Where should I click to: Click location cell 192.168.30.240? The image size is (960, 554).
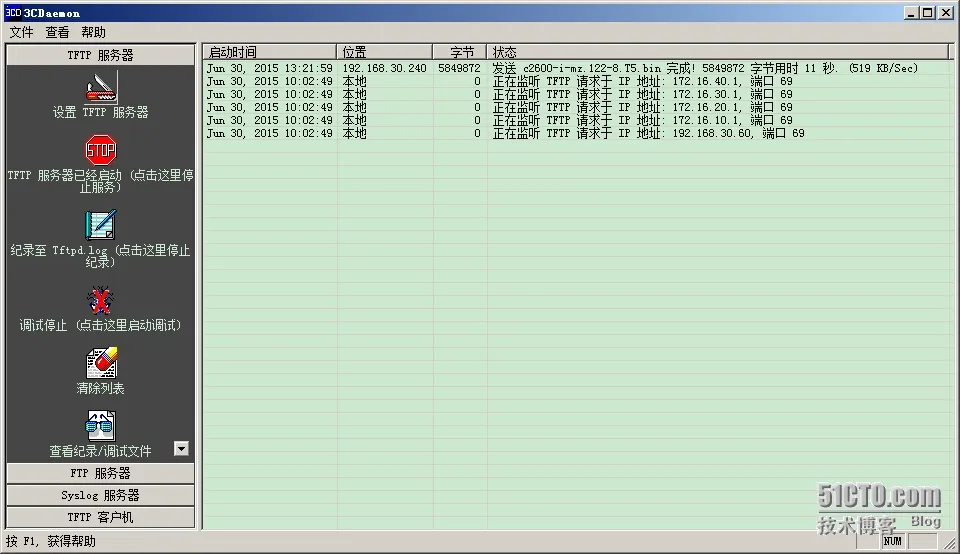[384, 68]
